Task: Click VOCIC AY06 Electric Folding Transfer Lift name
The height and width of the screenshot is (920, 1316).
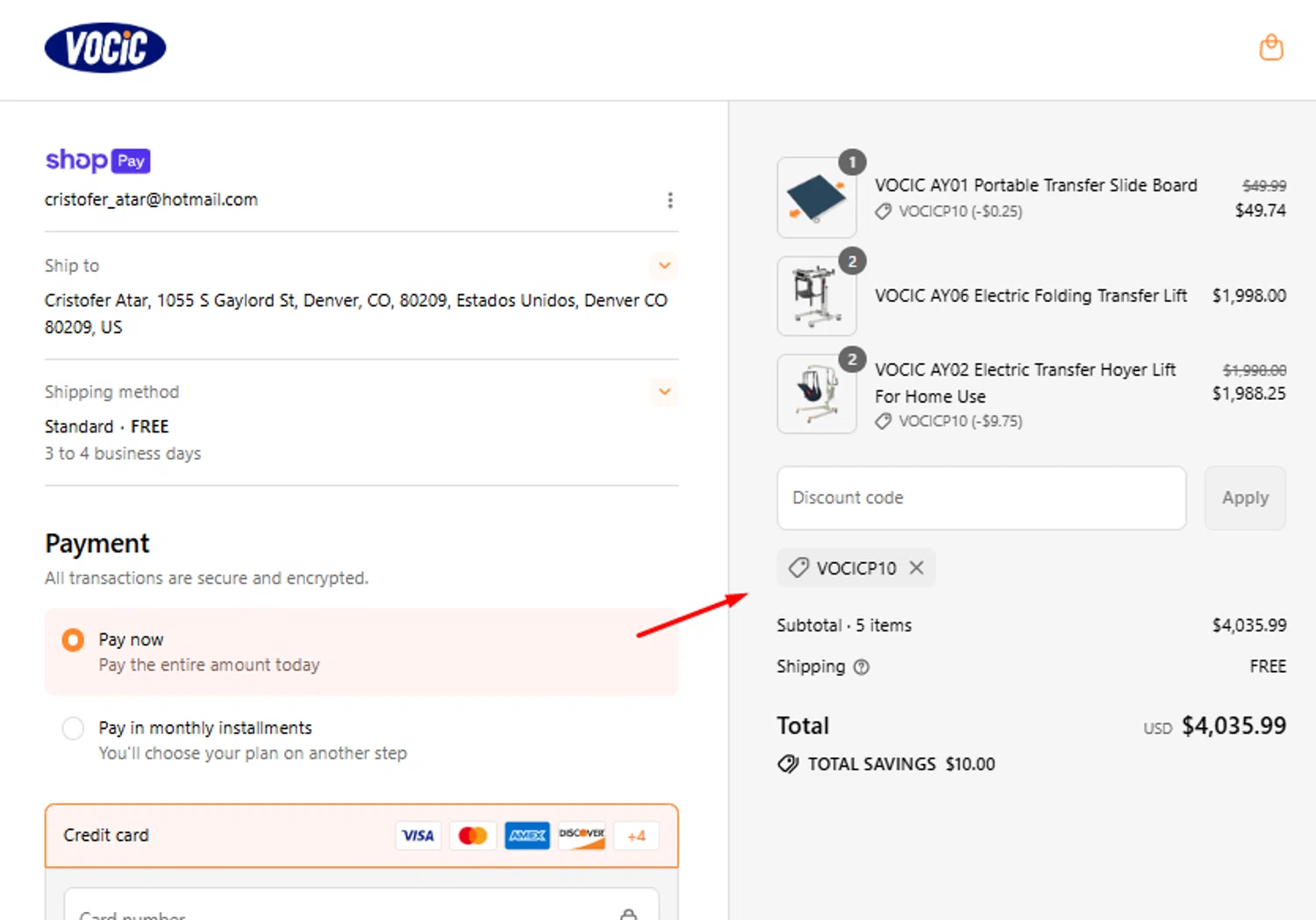Action: click(x=1031, y=296)
